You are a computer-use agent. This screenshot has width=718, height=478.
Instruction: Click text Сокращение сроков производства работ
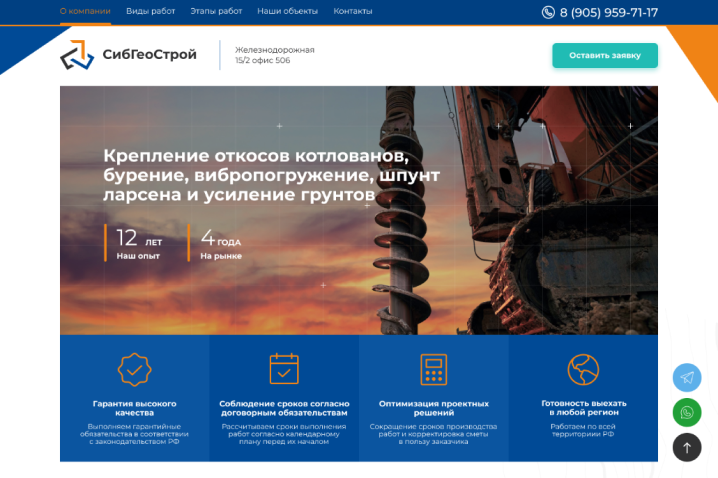coord(433,434)
